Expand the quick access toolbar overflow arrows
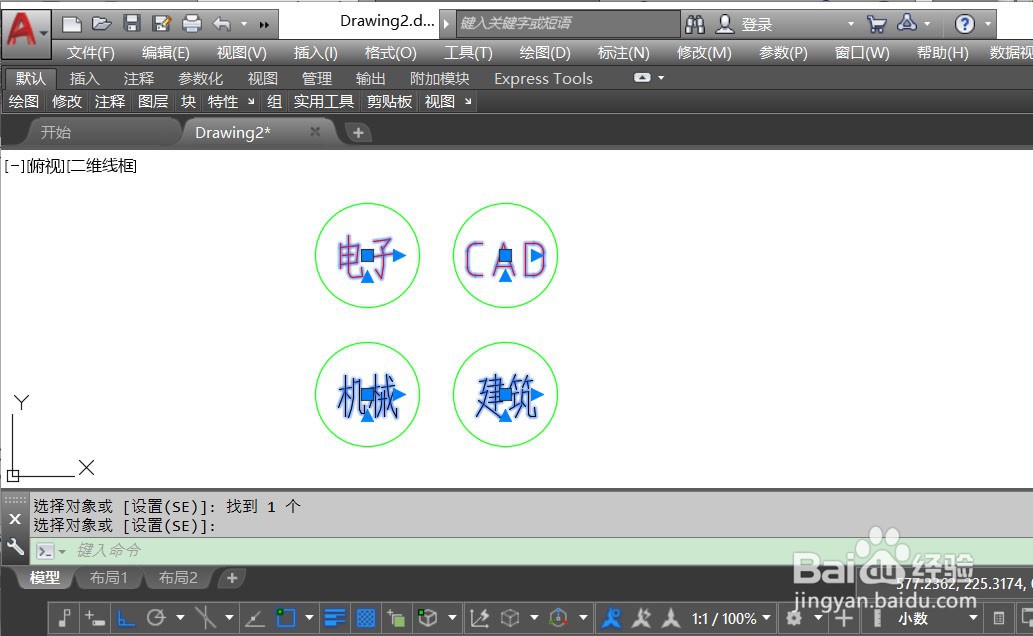The image size is (1033, 636). [x=264, y=25]
